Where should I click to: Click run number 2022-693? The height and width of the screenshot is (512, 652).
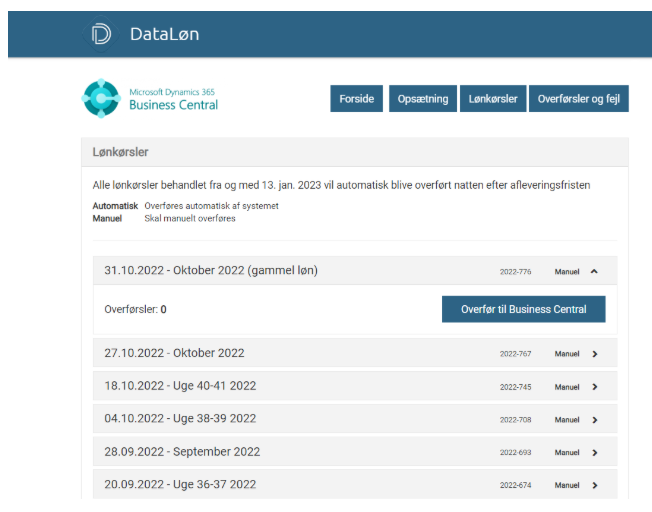tap(515, 453)
